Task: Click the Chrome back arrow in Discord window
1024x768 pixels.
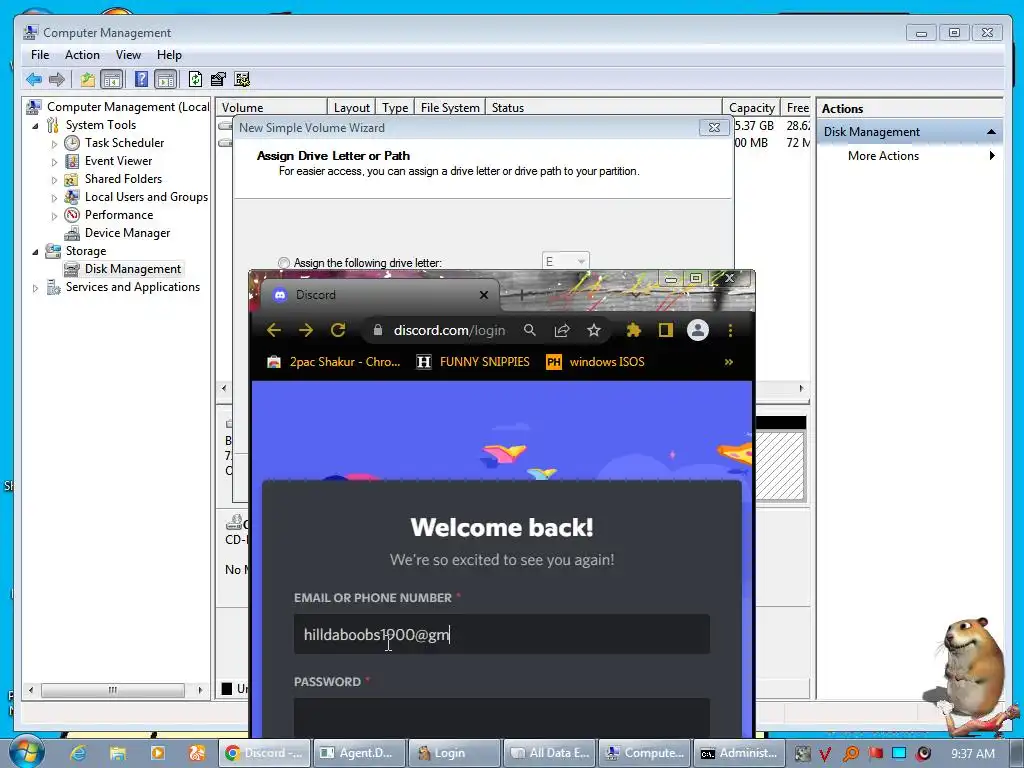Action: tap(274, 330)
